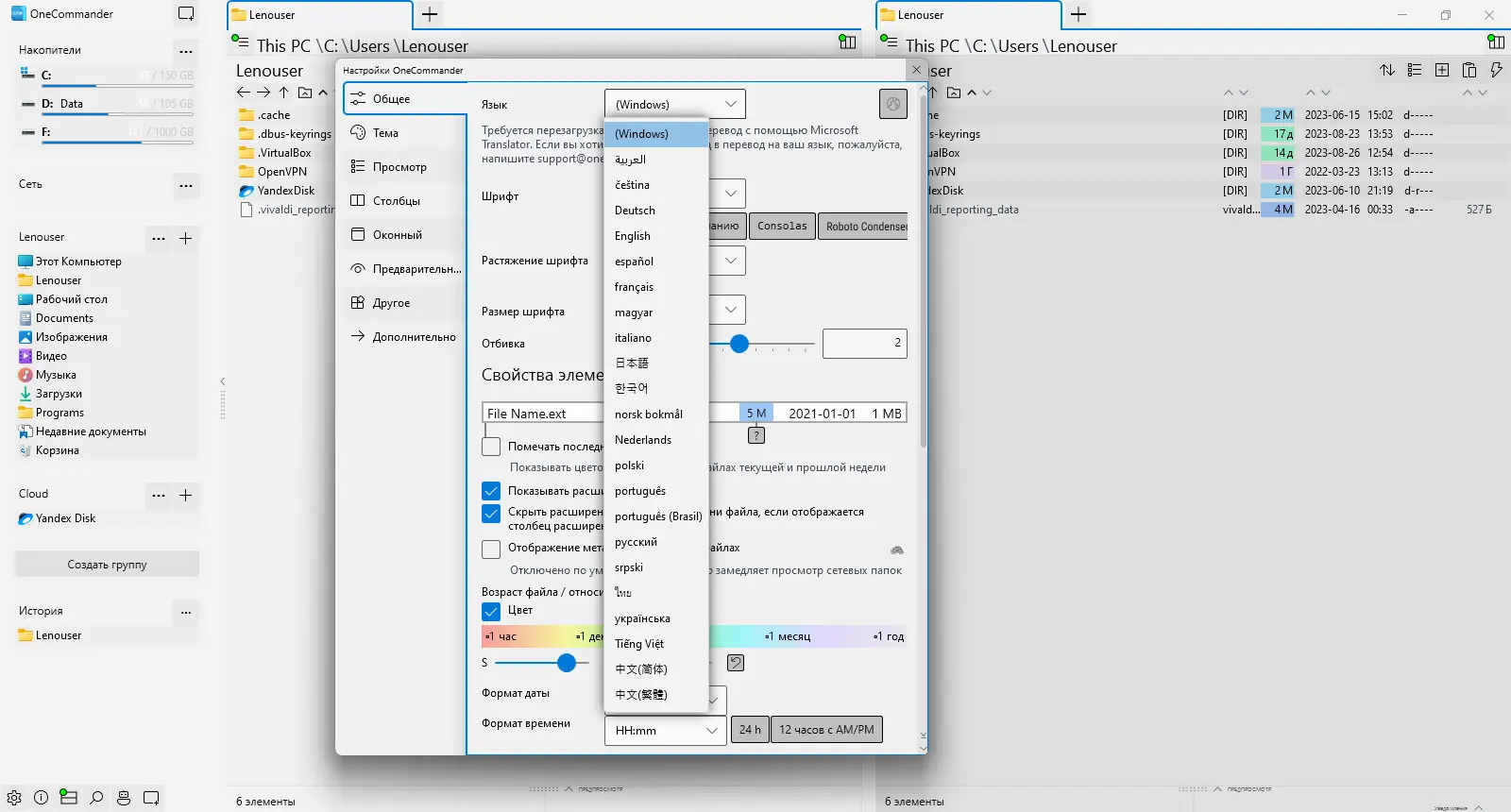Click the file age color gradient bar
Image resolution: width=1511 pixels, height=812 pixels.
click(x=694, y=636)
